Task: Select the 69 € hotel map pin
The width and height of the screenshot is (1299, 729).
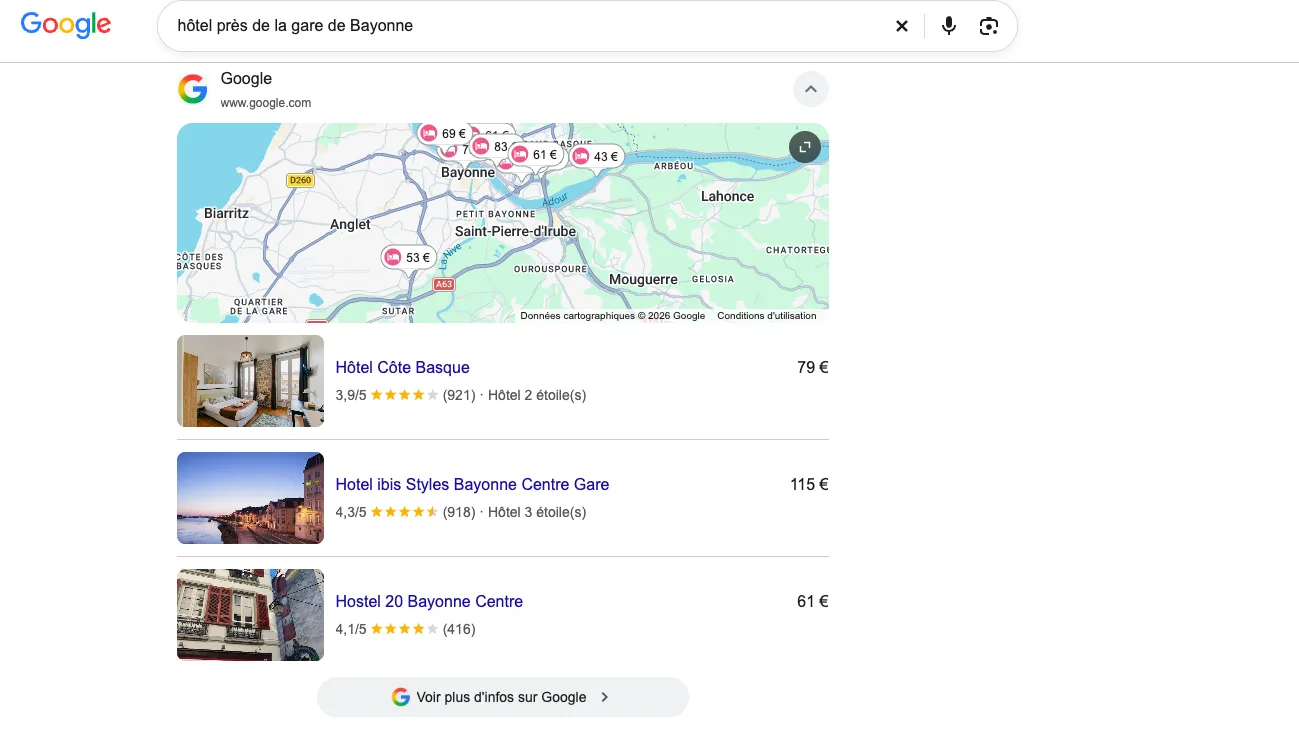Action: click(443, 134)
